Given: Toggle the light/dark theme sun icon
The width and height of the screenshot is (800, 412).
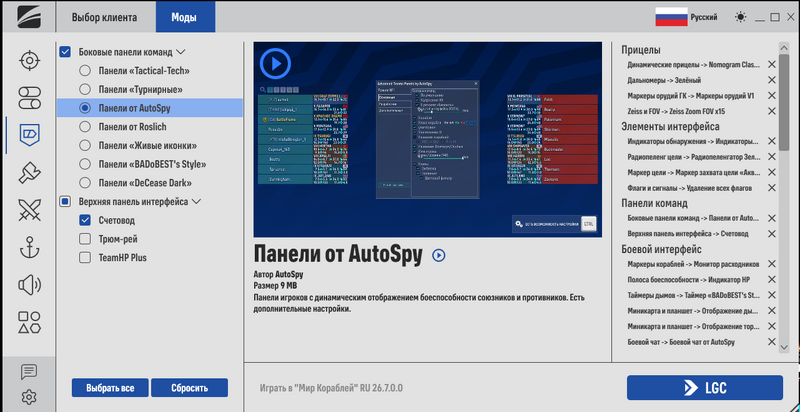Looking at the screenshot, I should click(740, 17).
